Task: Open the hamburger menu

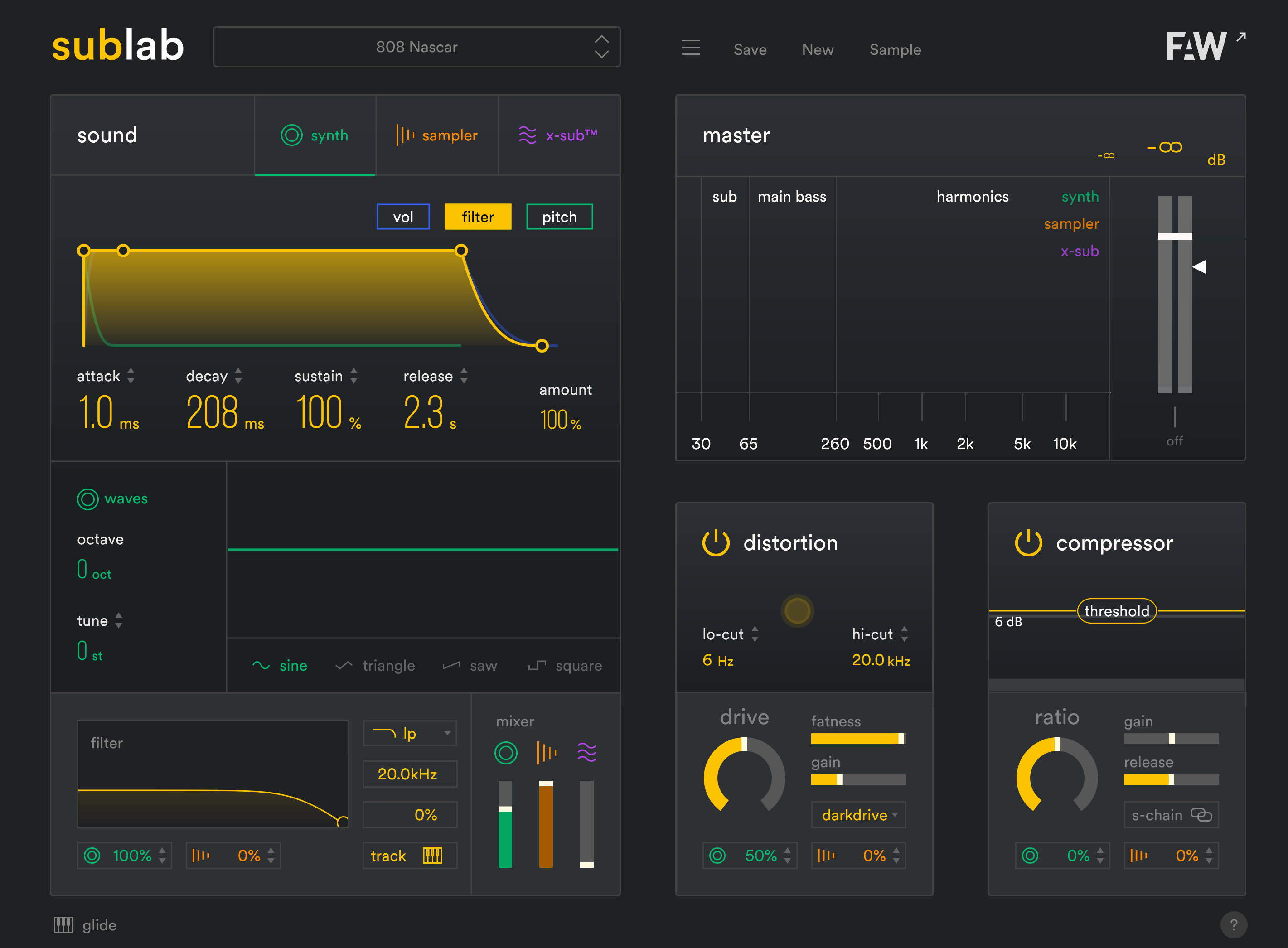Action: pos(691,48)
